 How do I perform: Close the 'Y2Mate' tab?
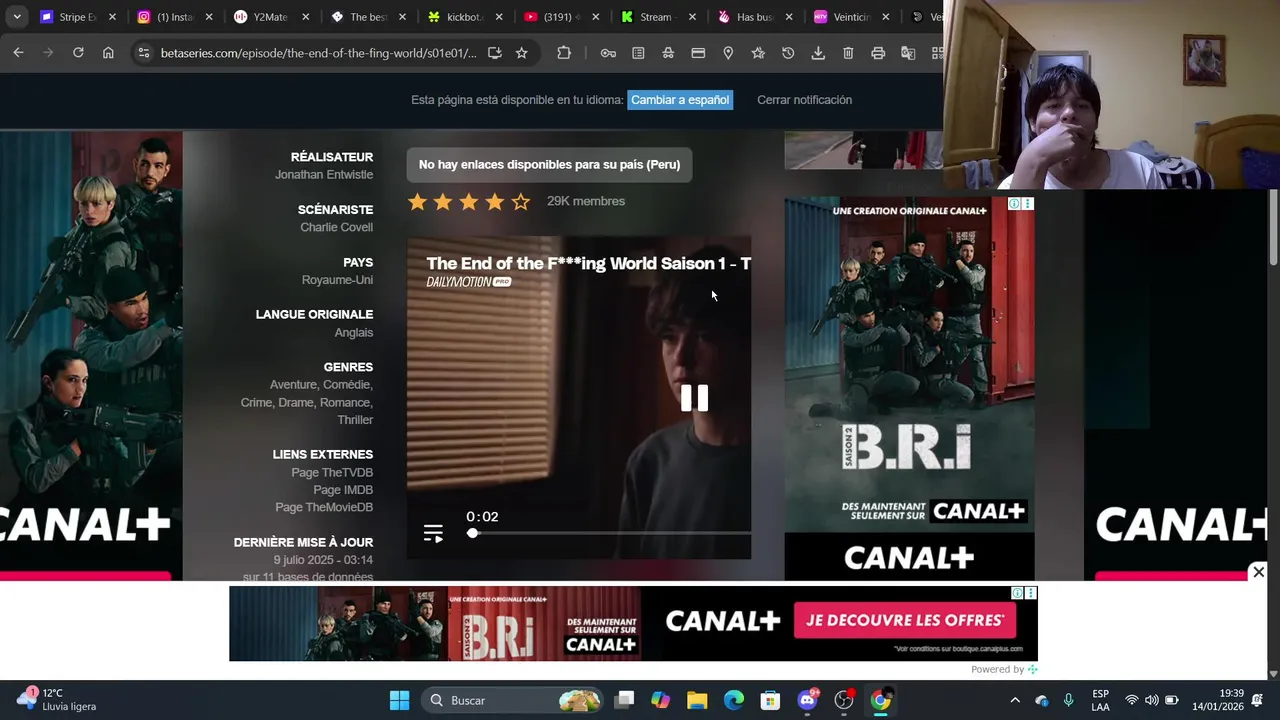306,17
